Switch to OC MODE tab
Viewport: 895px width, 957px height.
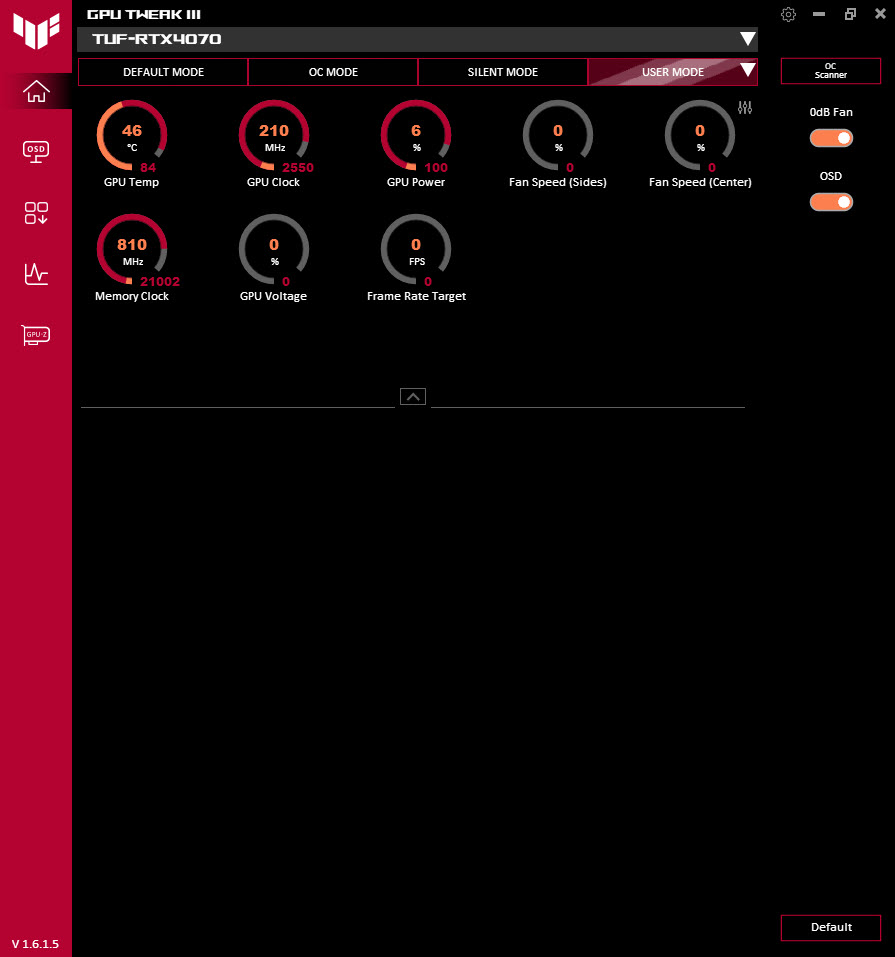[333, 72]
